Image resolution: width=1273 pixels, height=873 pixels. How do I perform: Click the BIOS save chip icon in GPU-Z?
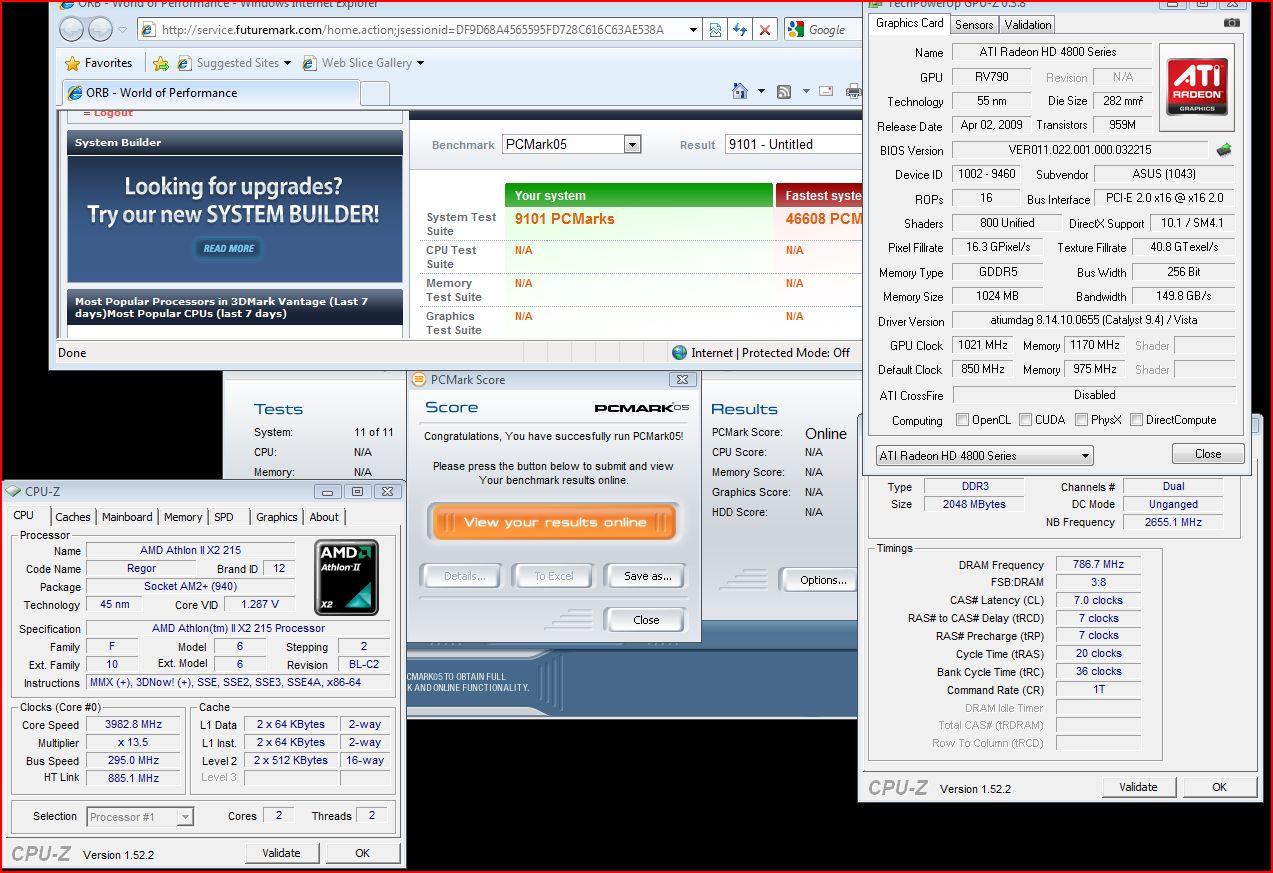[1224, 150]
